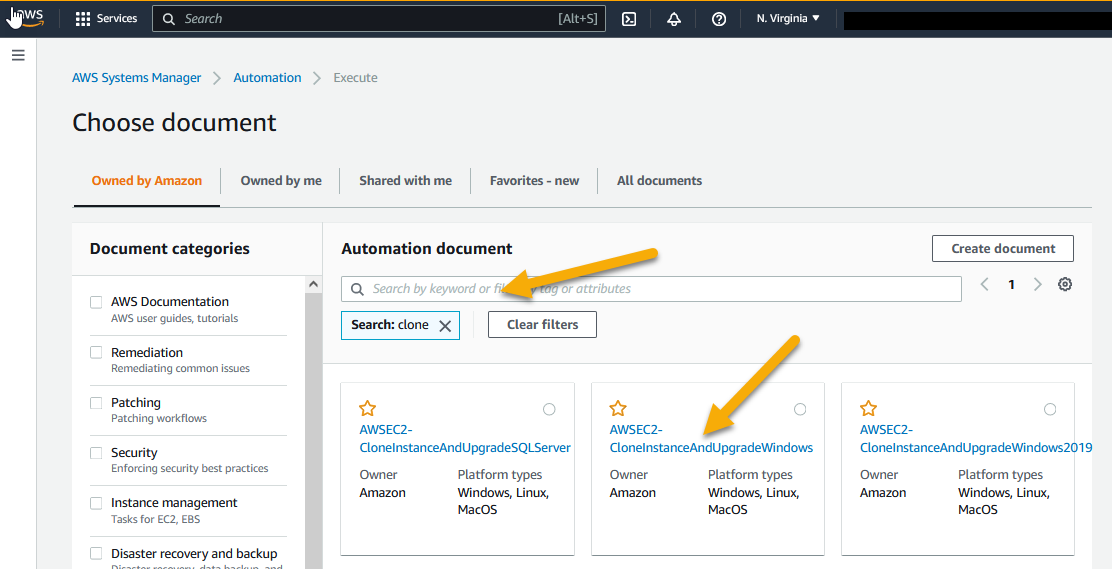Screen dimensions: 1112x569
Task: Open the Favorites - new tab
Action: pyautogui.click(x=535, y=181)
